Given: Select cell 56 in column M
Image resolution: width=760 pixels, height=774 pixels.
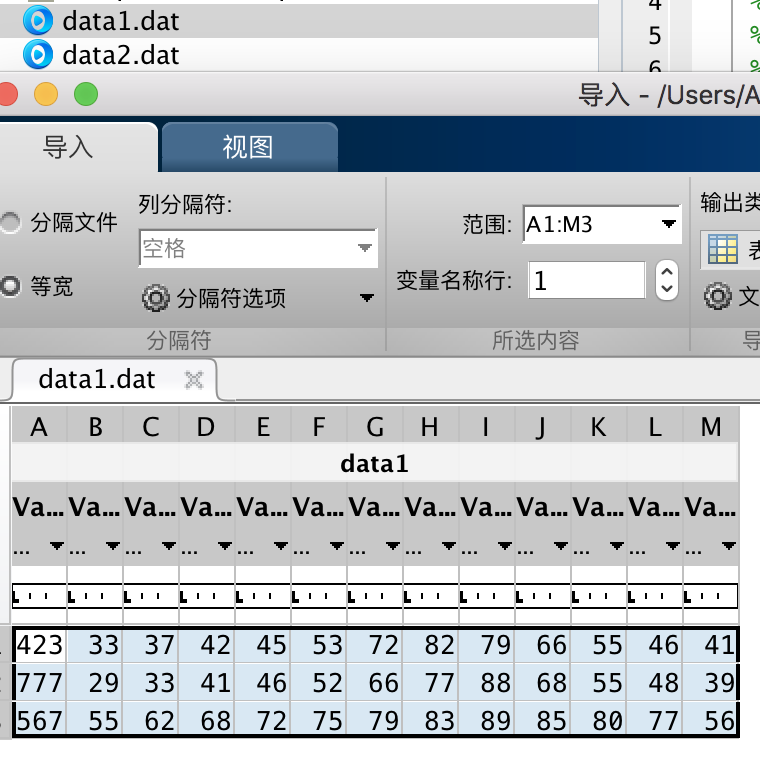Looking at the screenshot, I should [711, 720].
